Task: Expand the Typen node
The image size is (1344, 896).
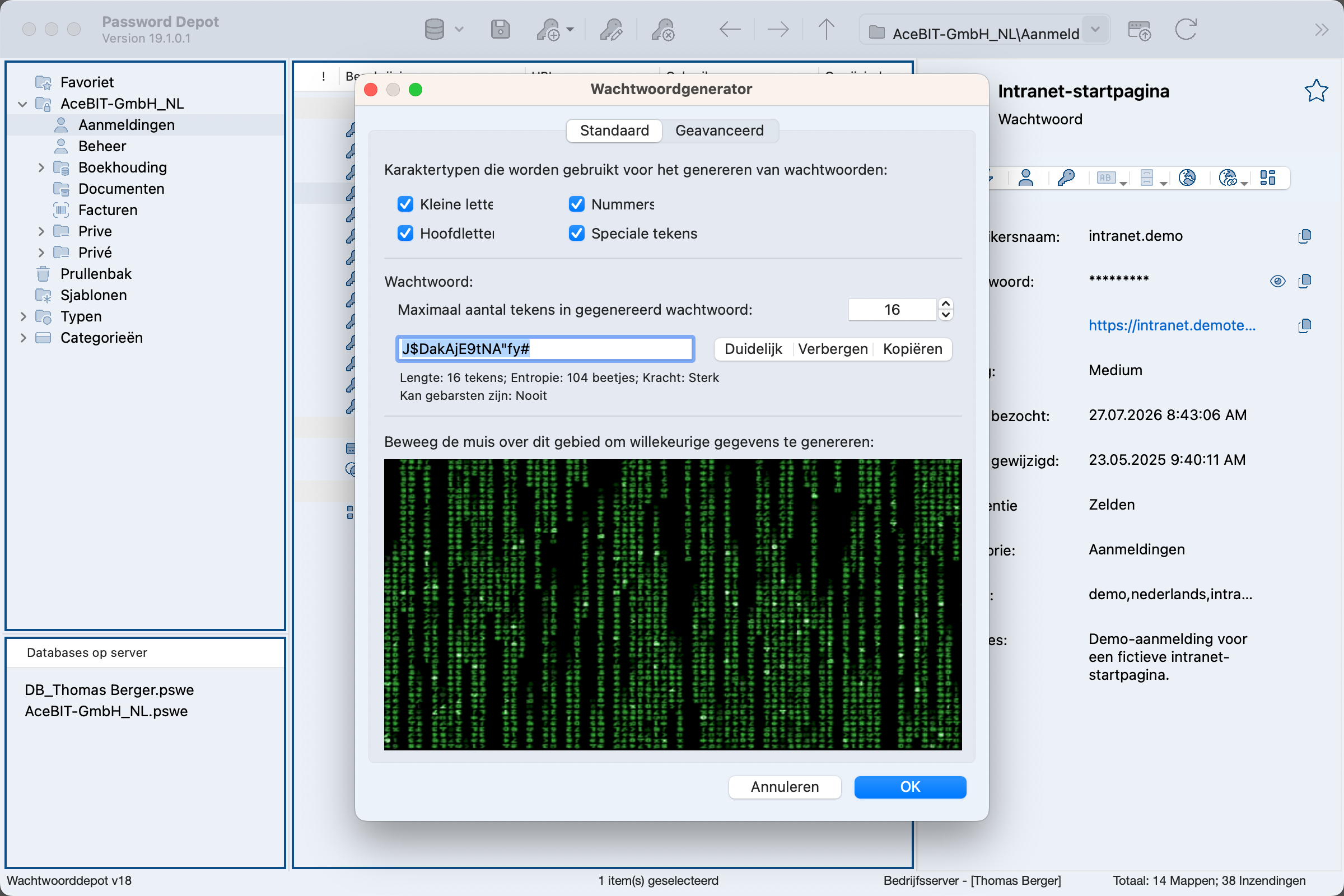Action: pos(23,316)
